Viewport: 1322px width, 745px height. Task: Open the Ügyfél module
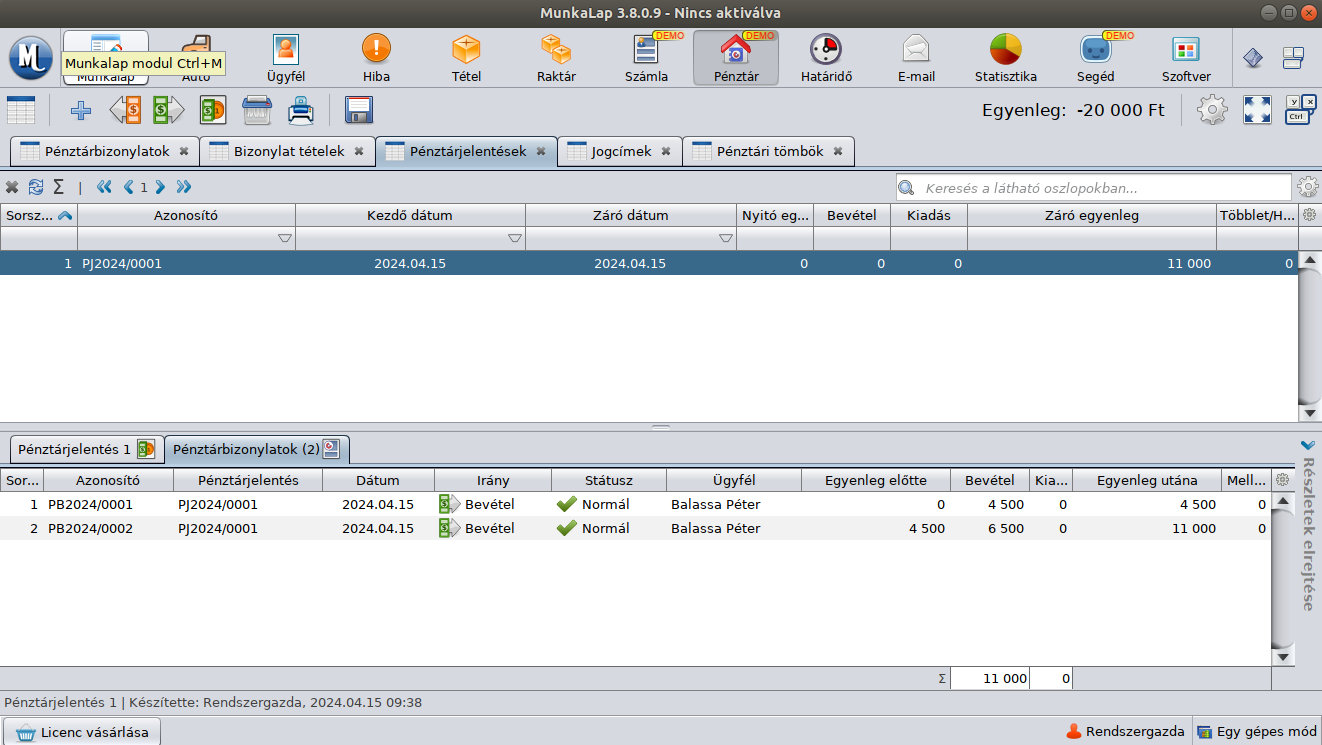286,57
